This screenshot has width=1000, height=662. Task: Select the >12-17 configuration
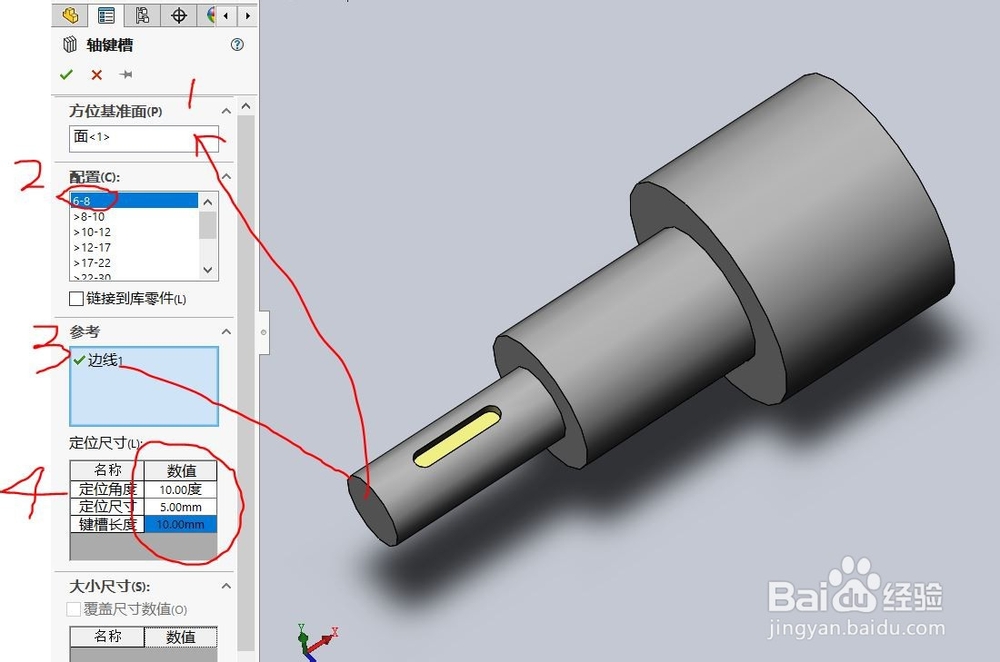point(134,247)
